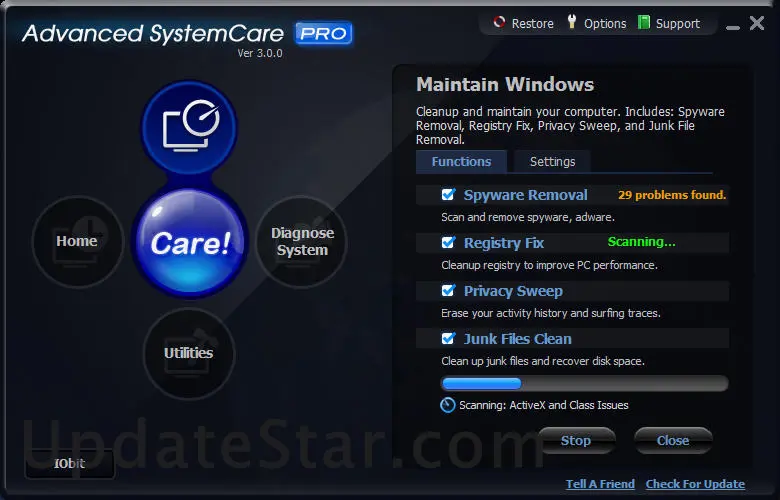Viewport: 780px width, 500px height.
Task: Uncheck the Spyware Removal checkbox
Action: (x=448, y=195)
